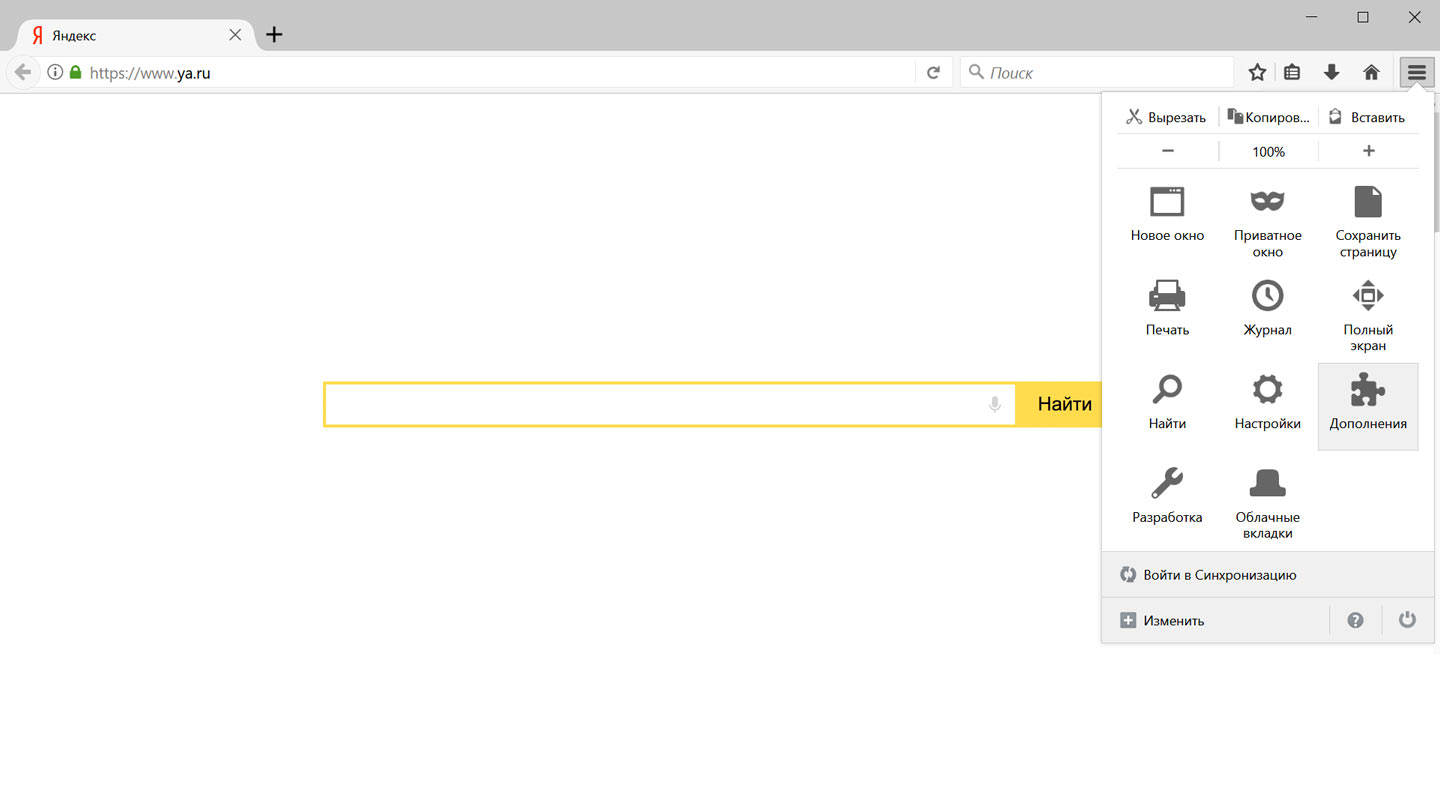Click the Найти magnifier menu item
This screenshot has width=1440, height=810.
(x=1167, y=402)
